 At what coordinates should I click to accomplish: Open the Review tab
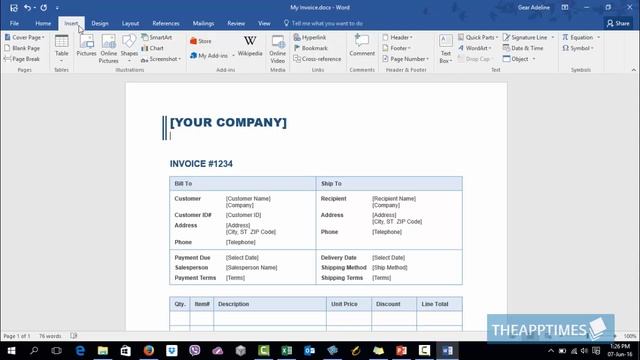(236, 23)
